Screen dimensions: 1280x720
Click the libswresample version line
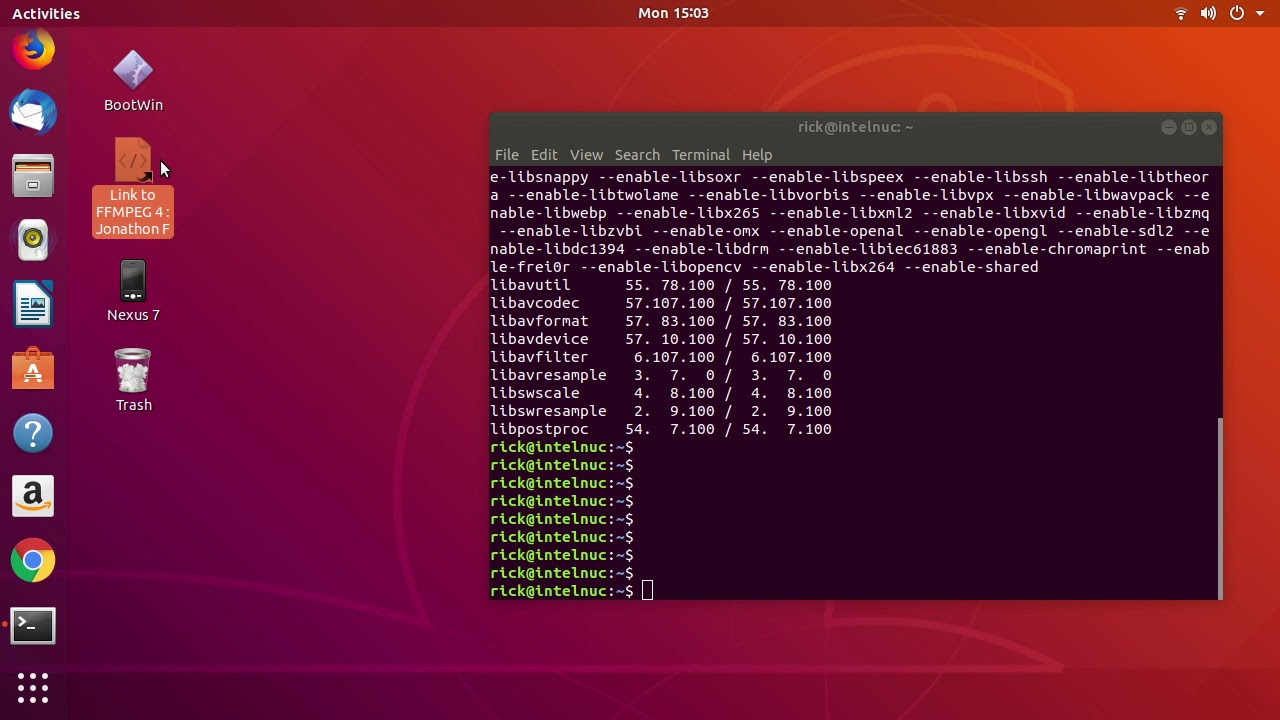pyautogui.click(x=661, y=411)
